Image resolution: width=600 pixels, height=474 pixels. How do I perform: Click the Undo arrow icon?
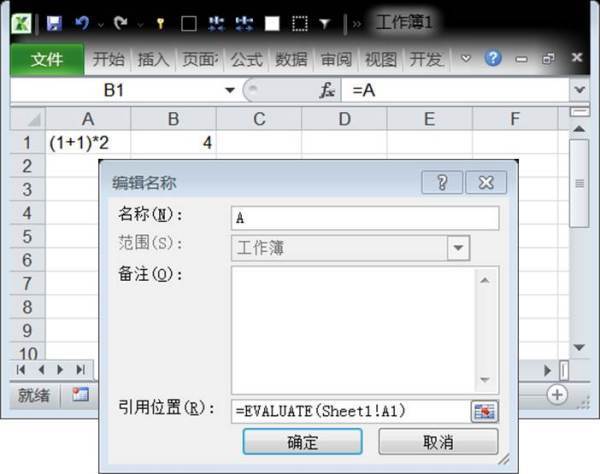click(84, 22)
